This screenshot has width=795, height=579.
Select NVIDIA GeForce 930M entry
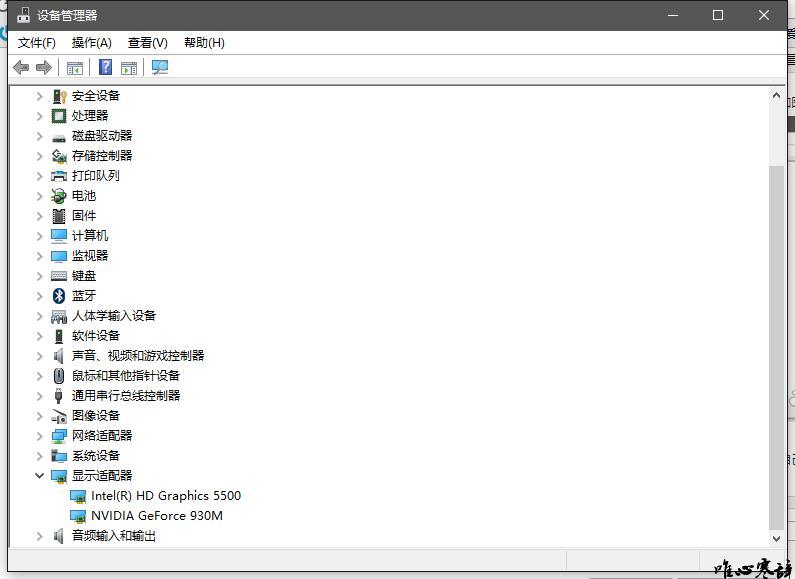[x=157, y=516]
